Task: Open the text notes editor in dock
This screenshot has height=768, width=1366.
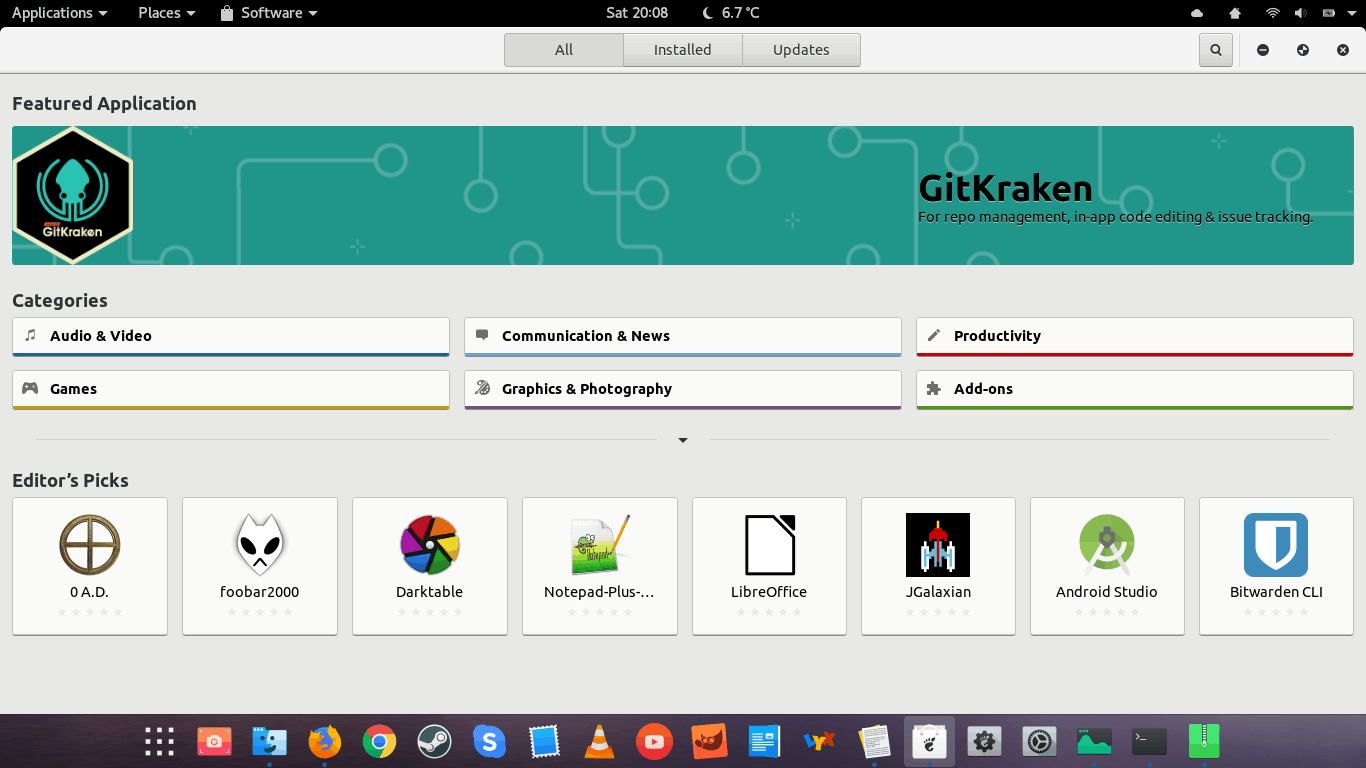Action: click(874, 741)
